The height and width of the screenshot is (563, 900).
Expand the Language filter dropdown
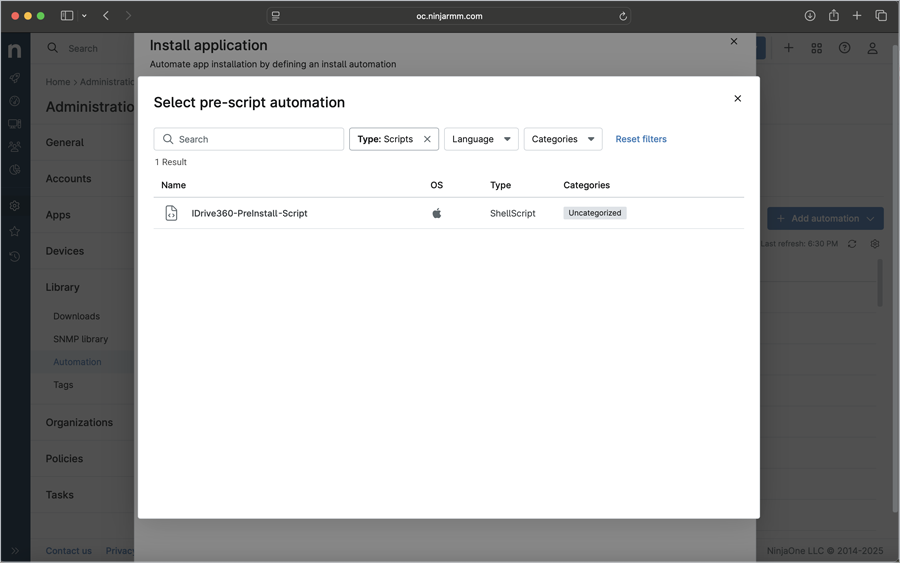click(481, 139)
